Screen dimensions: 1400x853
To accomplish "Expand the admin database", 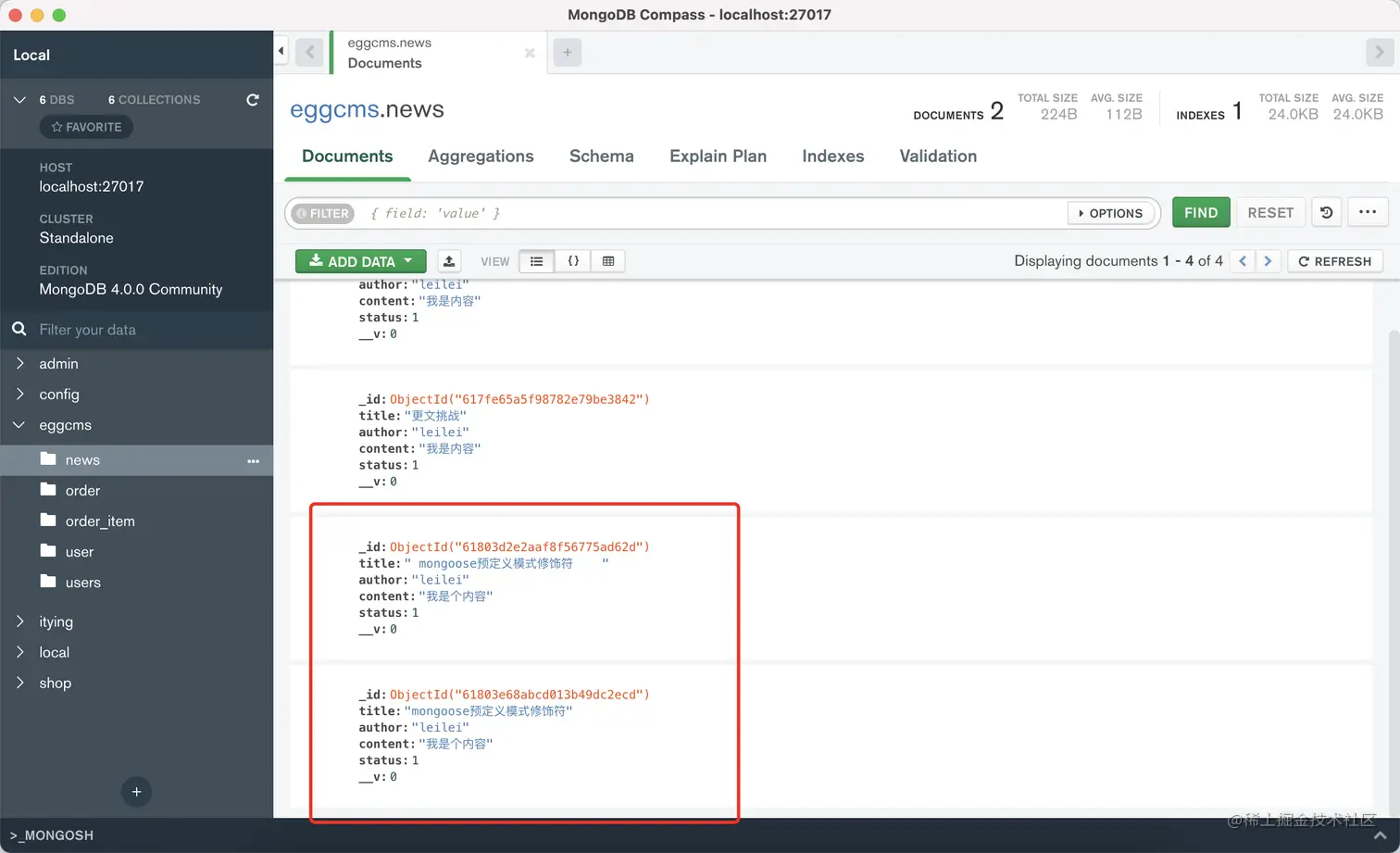I will [19, 363].
